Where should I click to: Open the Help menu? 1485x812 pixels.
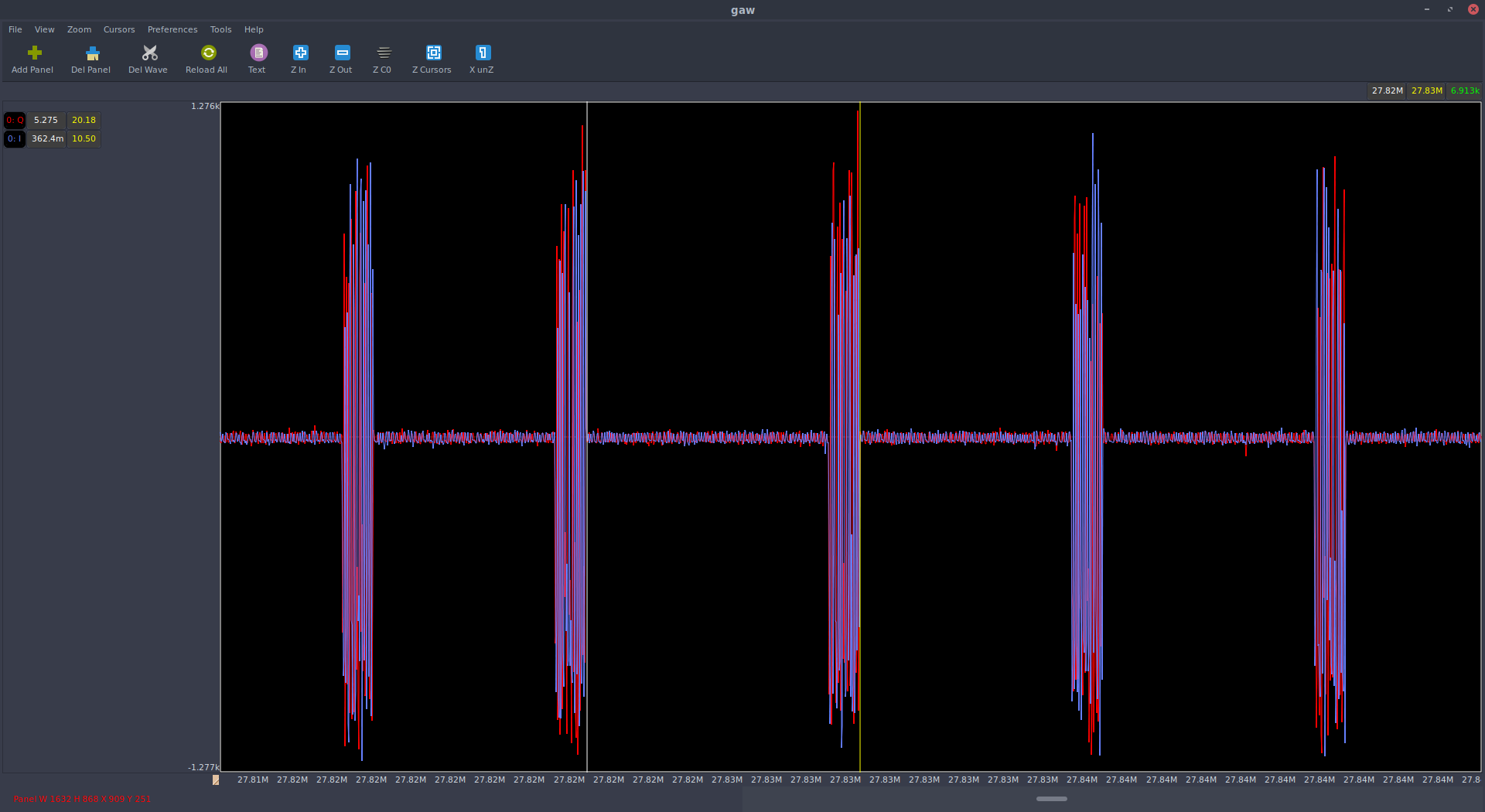[254, 29]
